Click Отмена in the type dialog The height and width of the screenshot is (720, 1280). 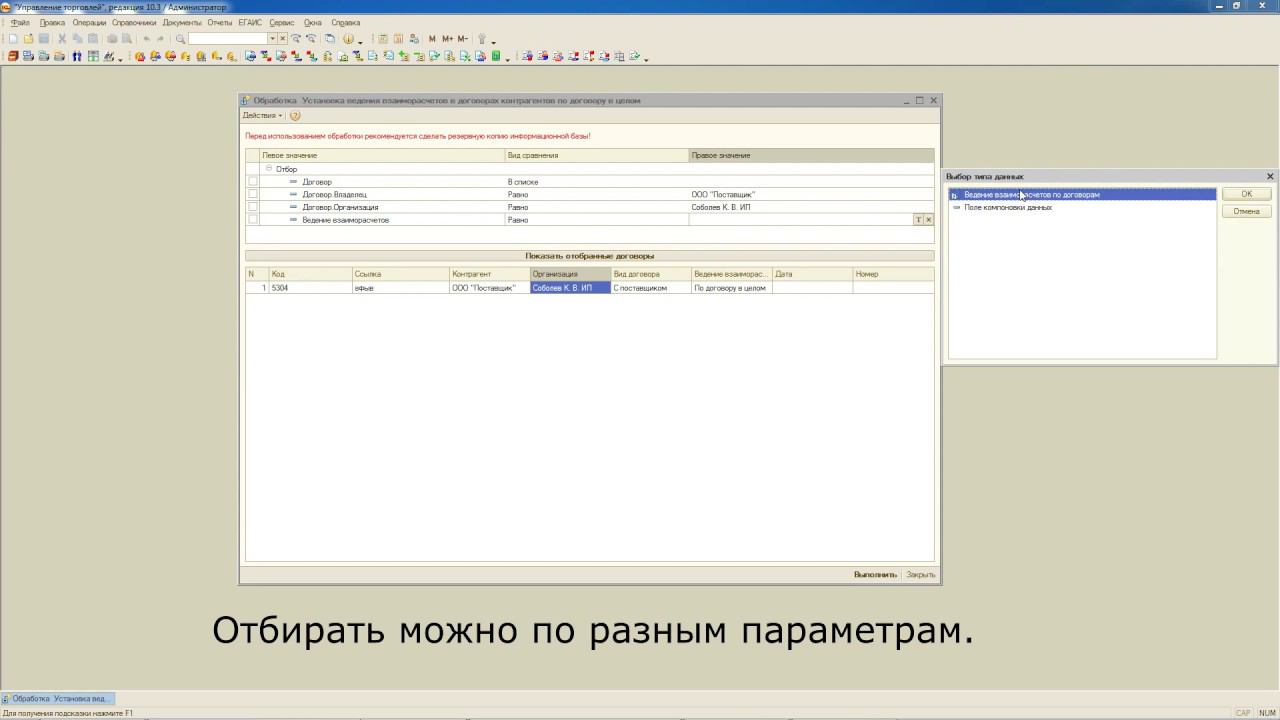[1246, 211]
